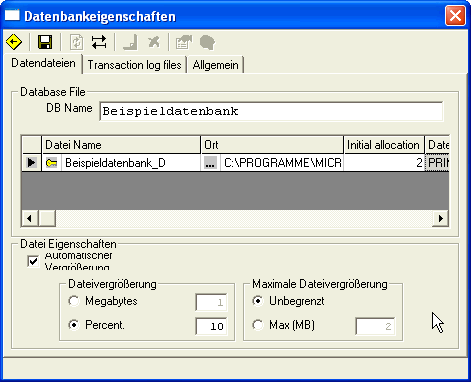Viewport: 471px width, 382px height.
Task: Choose the Unbegrenzt option
Action: [258, 301]
